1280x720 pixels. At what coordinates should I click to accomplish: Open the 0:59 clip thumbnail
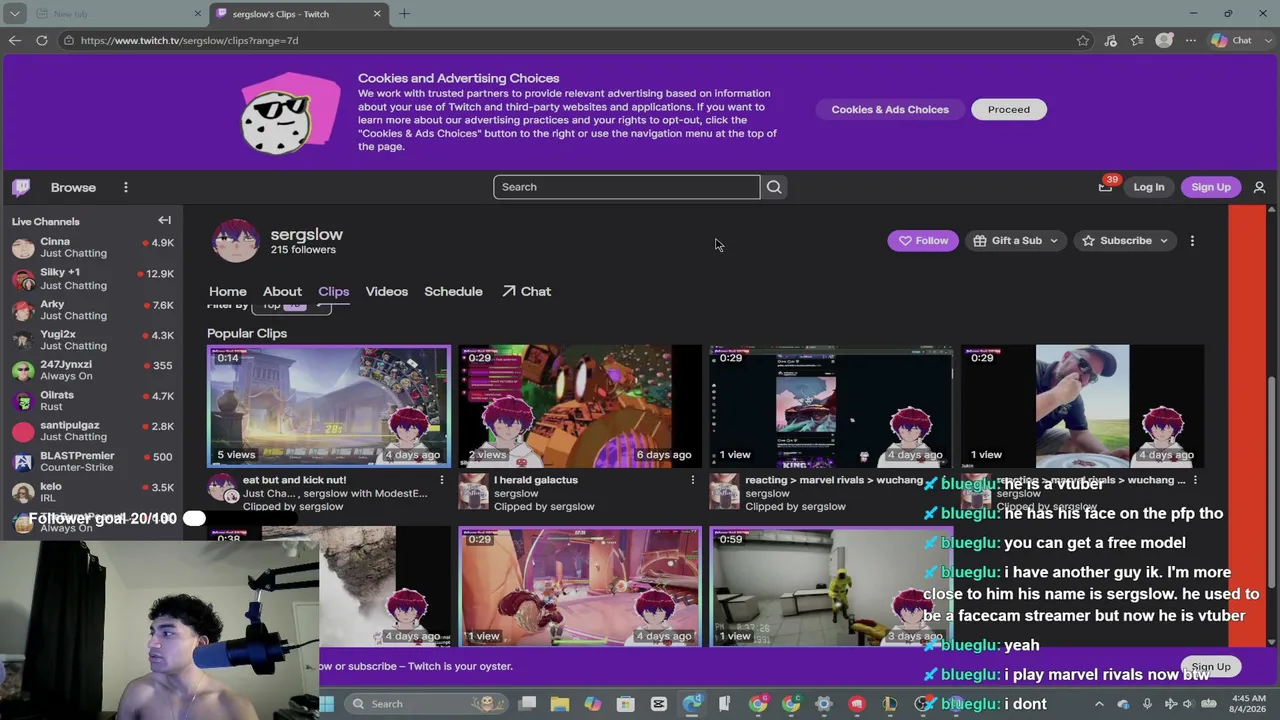pyautogui.click(x=831, y=587)
